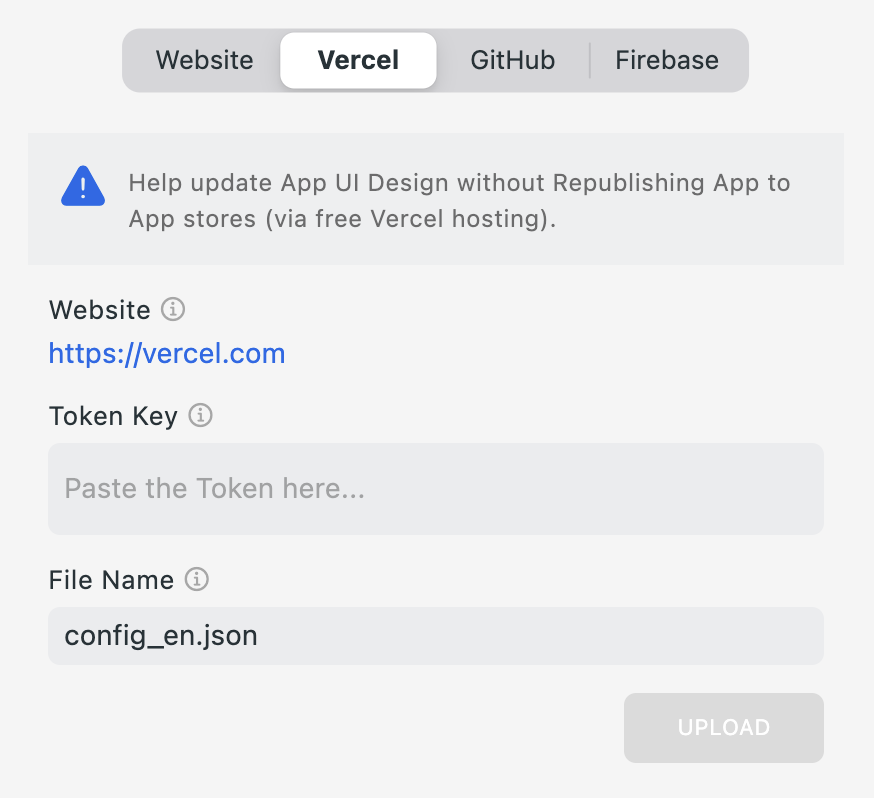This screenshot has width=874, height=798.
Task: Select the Vercel tab
Action: tap(358, 60)
